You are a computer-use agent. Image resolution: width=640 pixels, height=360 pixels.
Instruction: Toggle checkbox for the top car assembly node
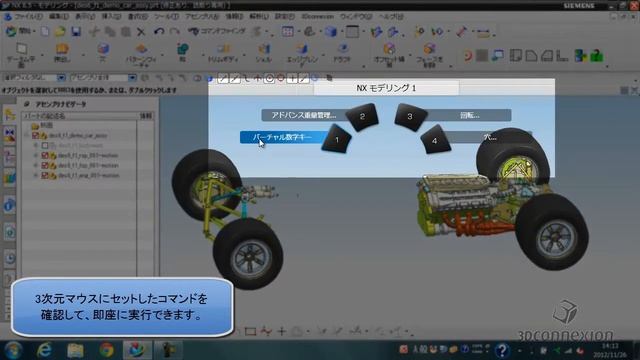[x=36, y=135]
